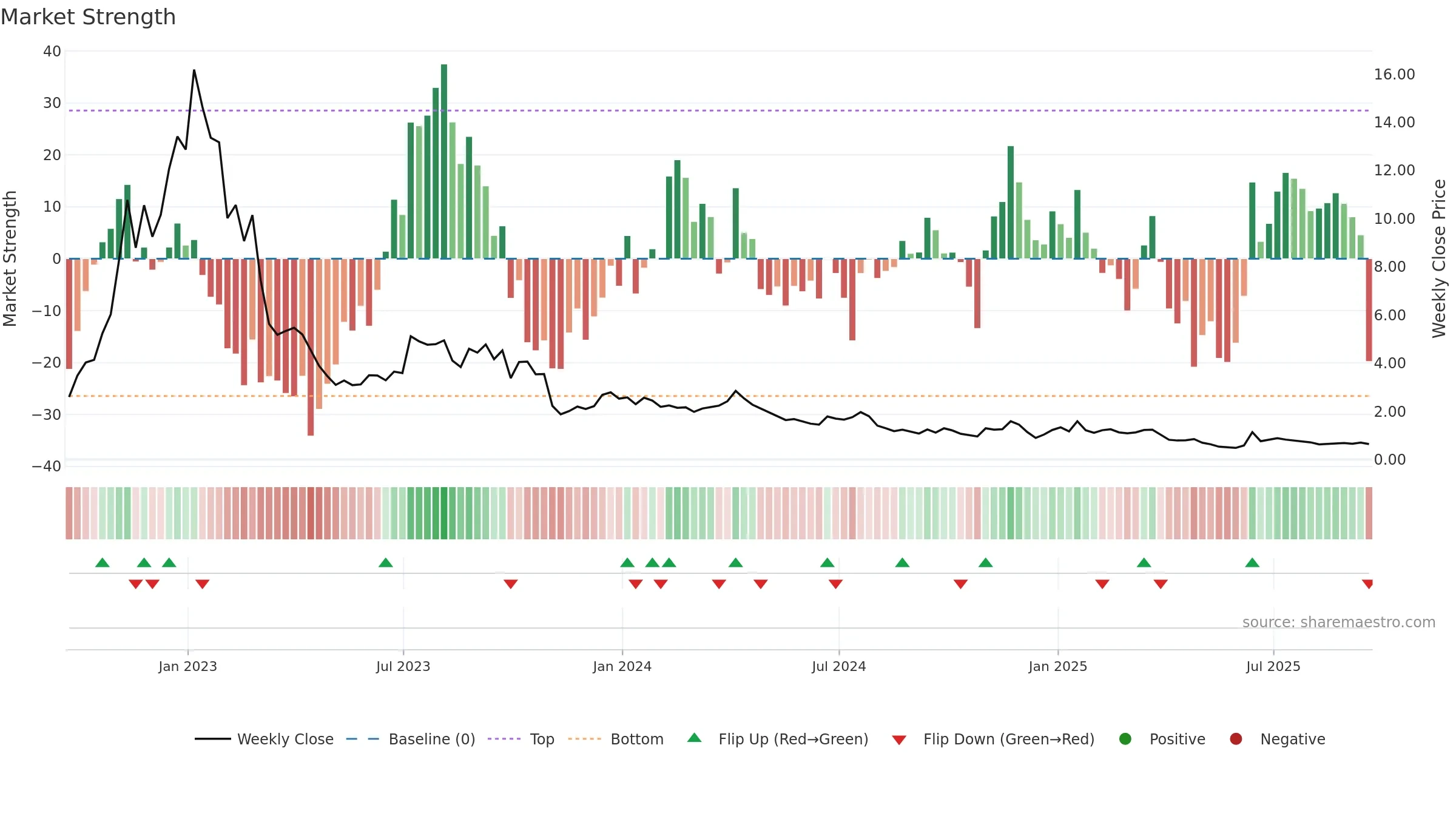Click the flip-up marker just before Jul 2023
The height and width of the screenshot is (819, 1456).
(386, 562)
